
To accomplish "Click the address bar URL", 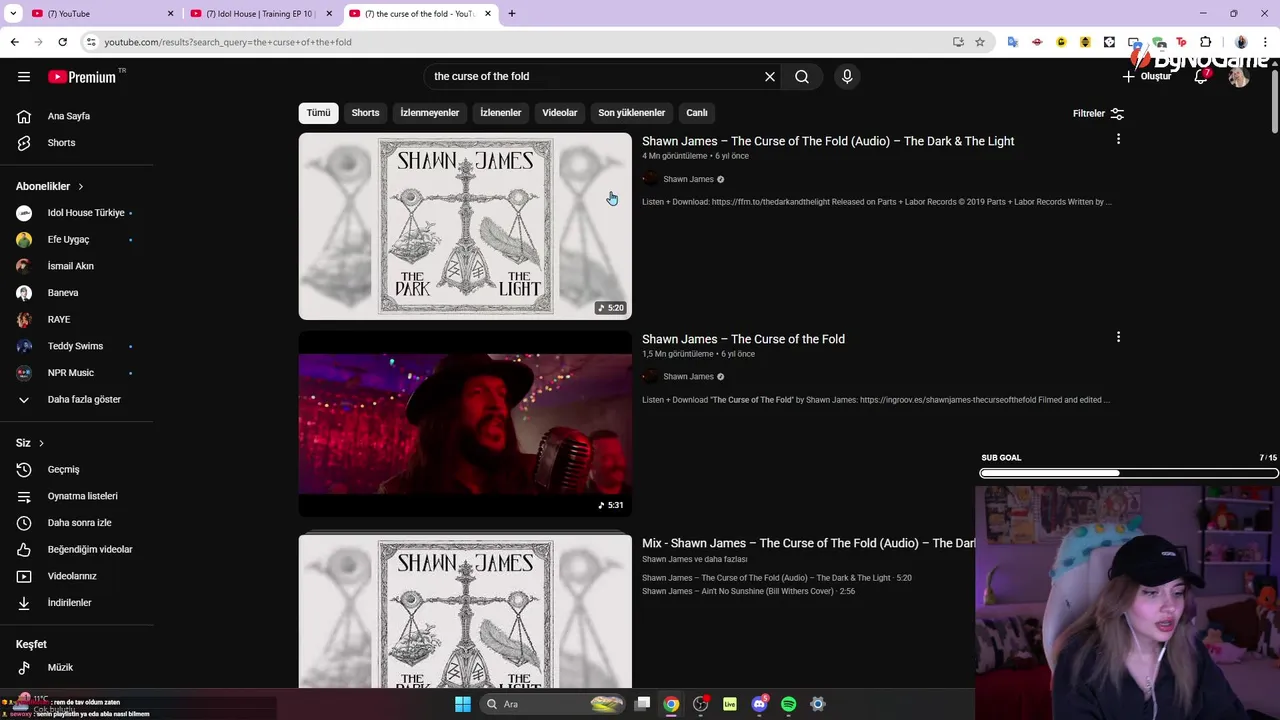I will coord(228,42).
